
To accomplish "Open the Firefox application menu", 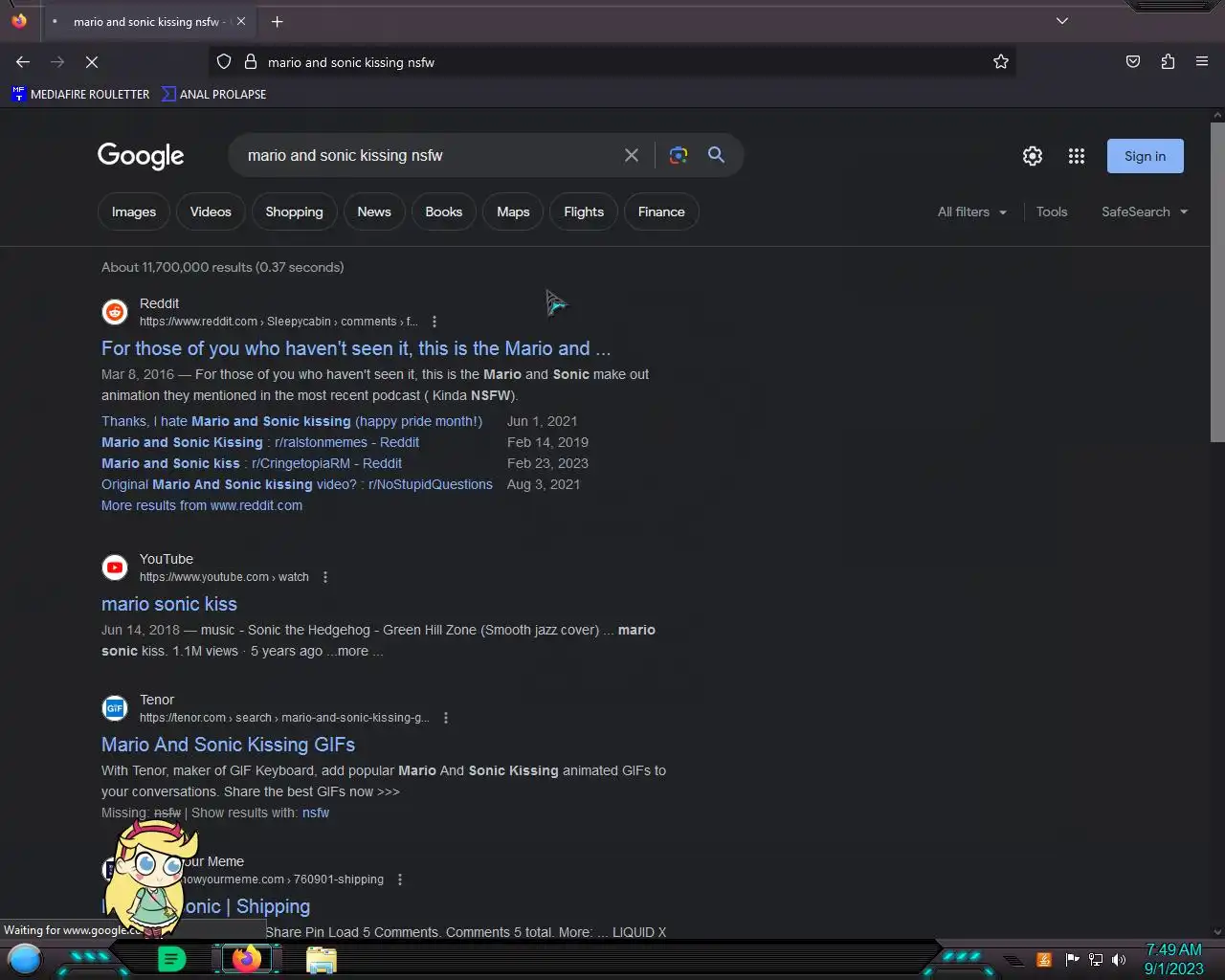I will [1202, 61].
